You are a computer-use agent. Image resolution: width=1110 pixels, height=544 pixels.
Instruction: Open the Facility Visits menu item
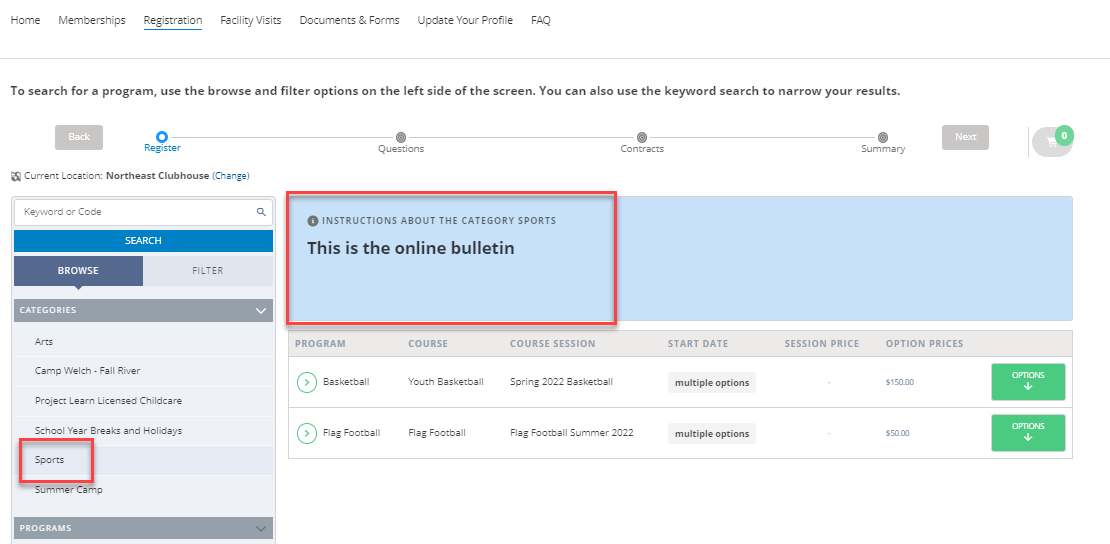coord(251,20)
